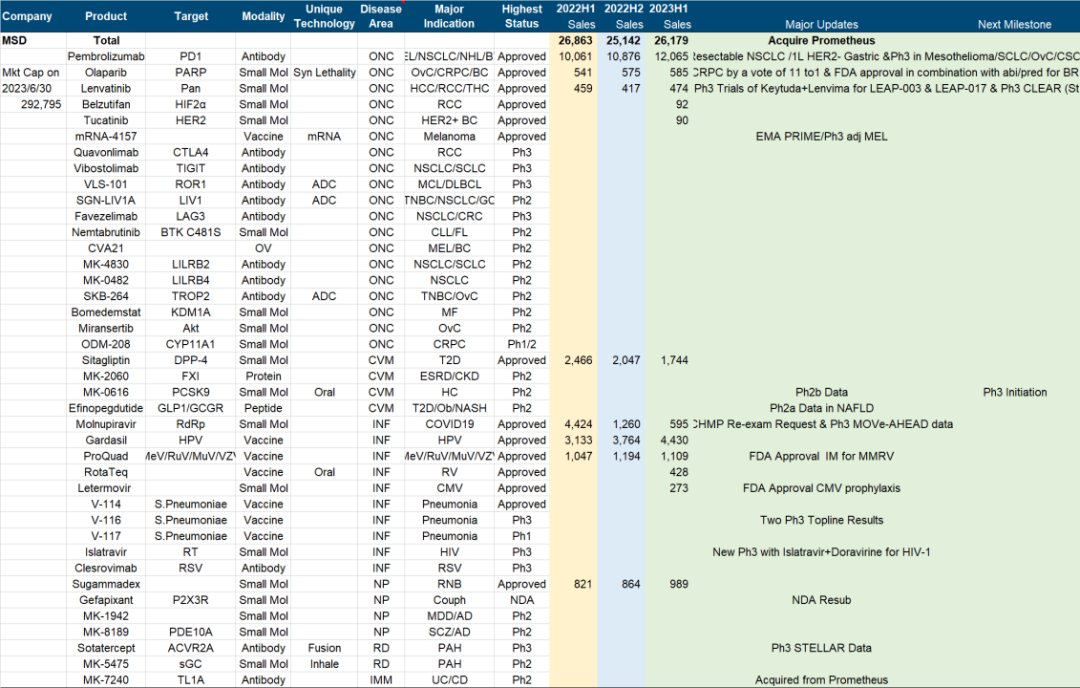Select the Tucatinib product cell

106,120
